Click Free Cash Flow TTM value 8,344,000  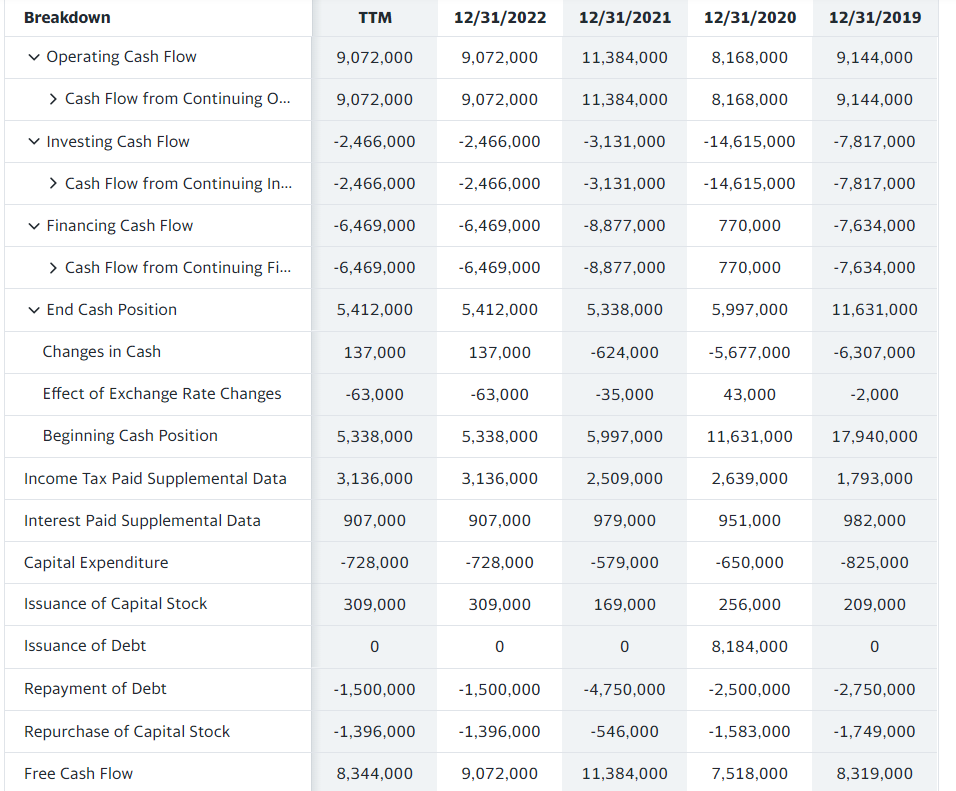click(x=375, y=775)
